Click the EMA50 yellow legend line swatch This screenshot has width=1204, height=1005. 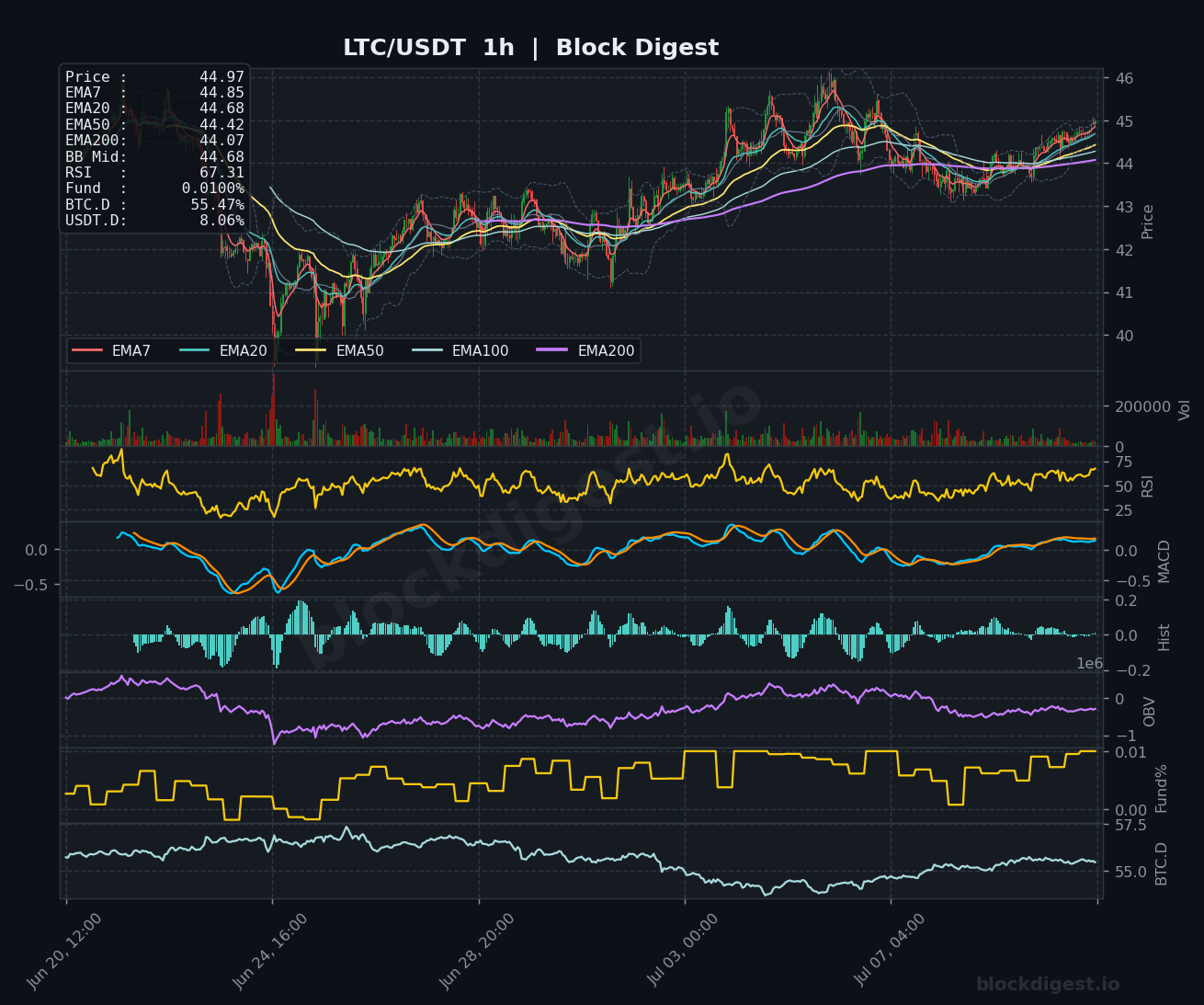click(x=311, y=350)
